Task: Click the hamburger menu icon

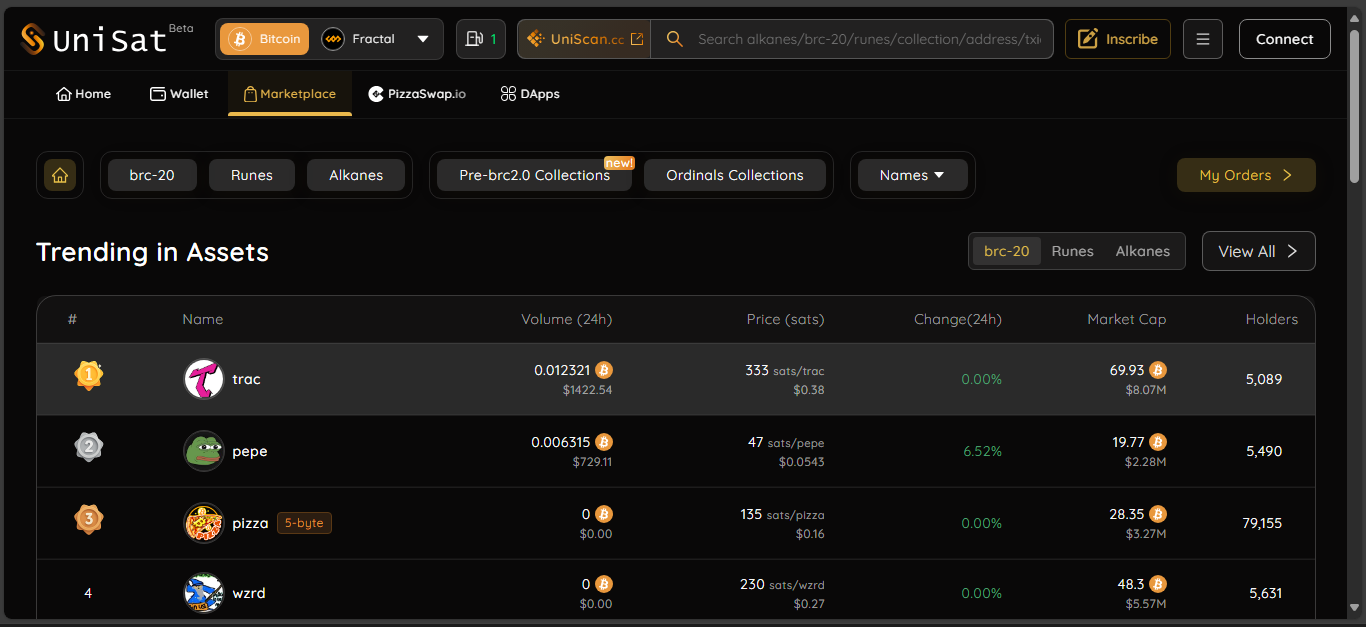Action: 1202,39
